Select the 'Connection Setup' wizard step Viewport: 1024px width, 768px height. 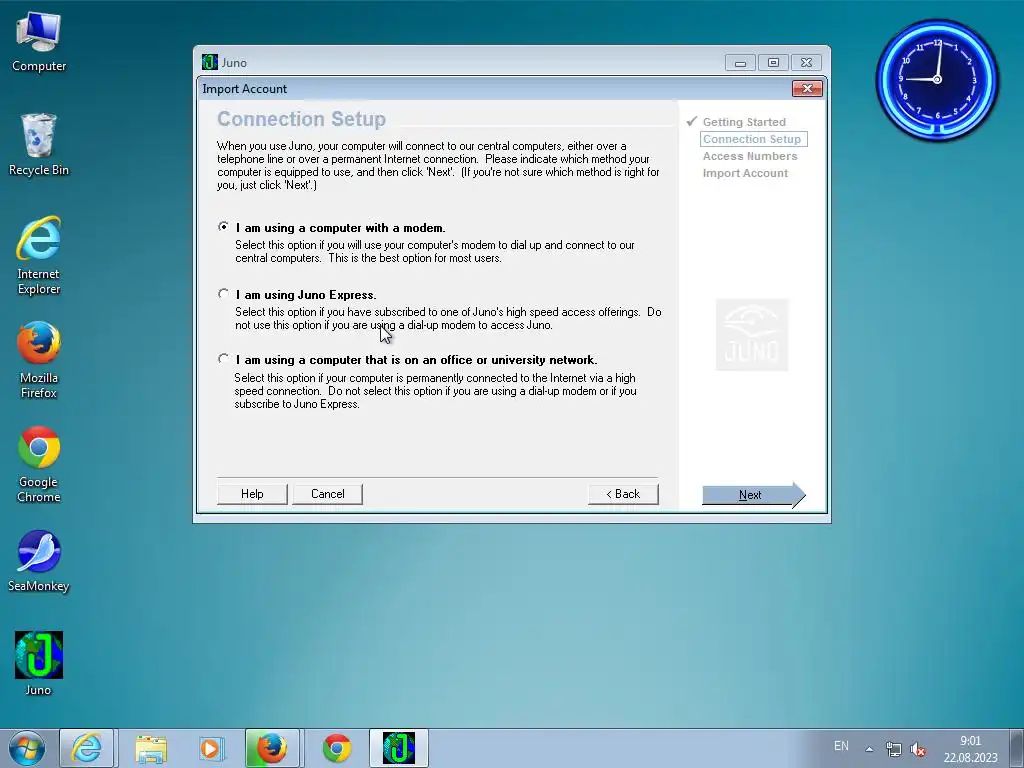tap(753, 139)
